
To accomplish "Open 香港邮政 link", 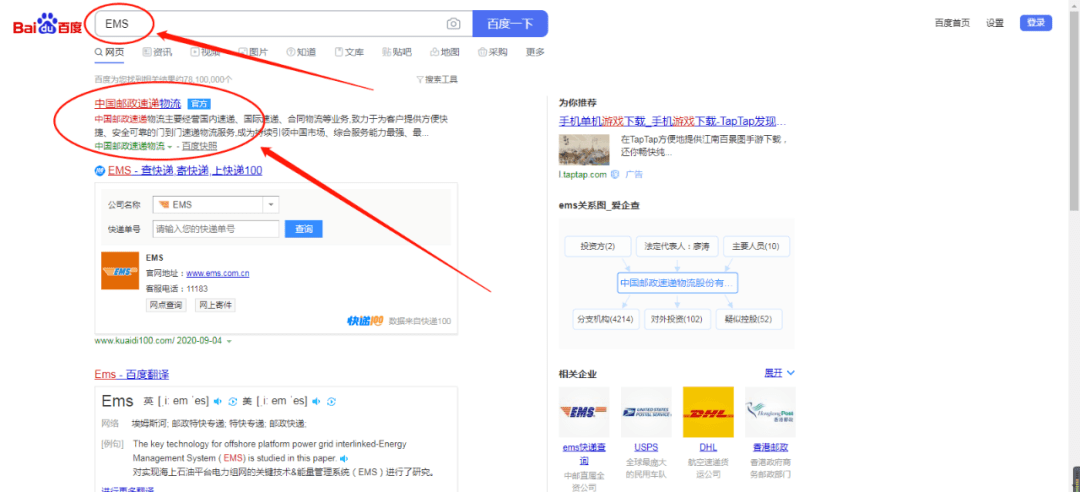I will click(x=770, y=447).
